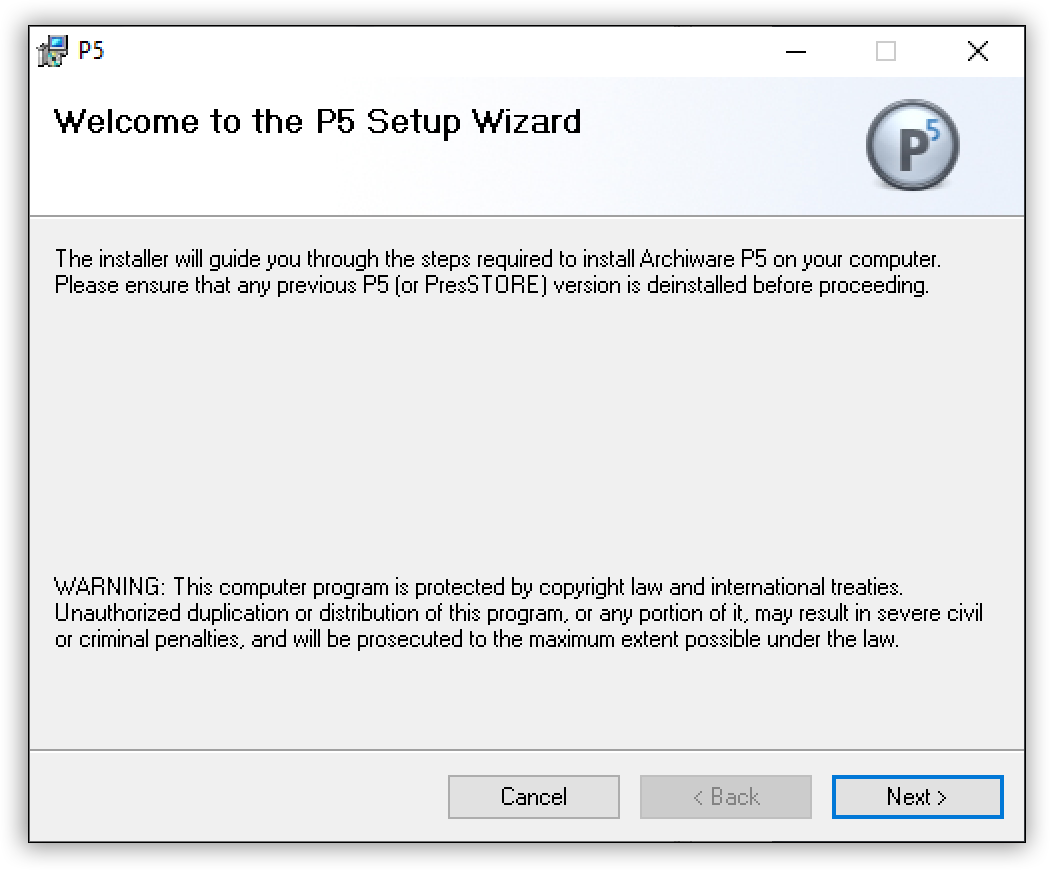Viewport: 1050px width, 870px height.
Task: Click the WARNING copyright paragraph
Action: [518, 613]
